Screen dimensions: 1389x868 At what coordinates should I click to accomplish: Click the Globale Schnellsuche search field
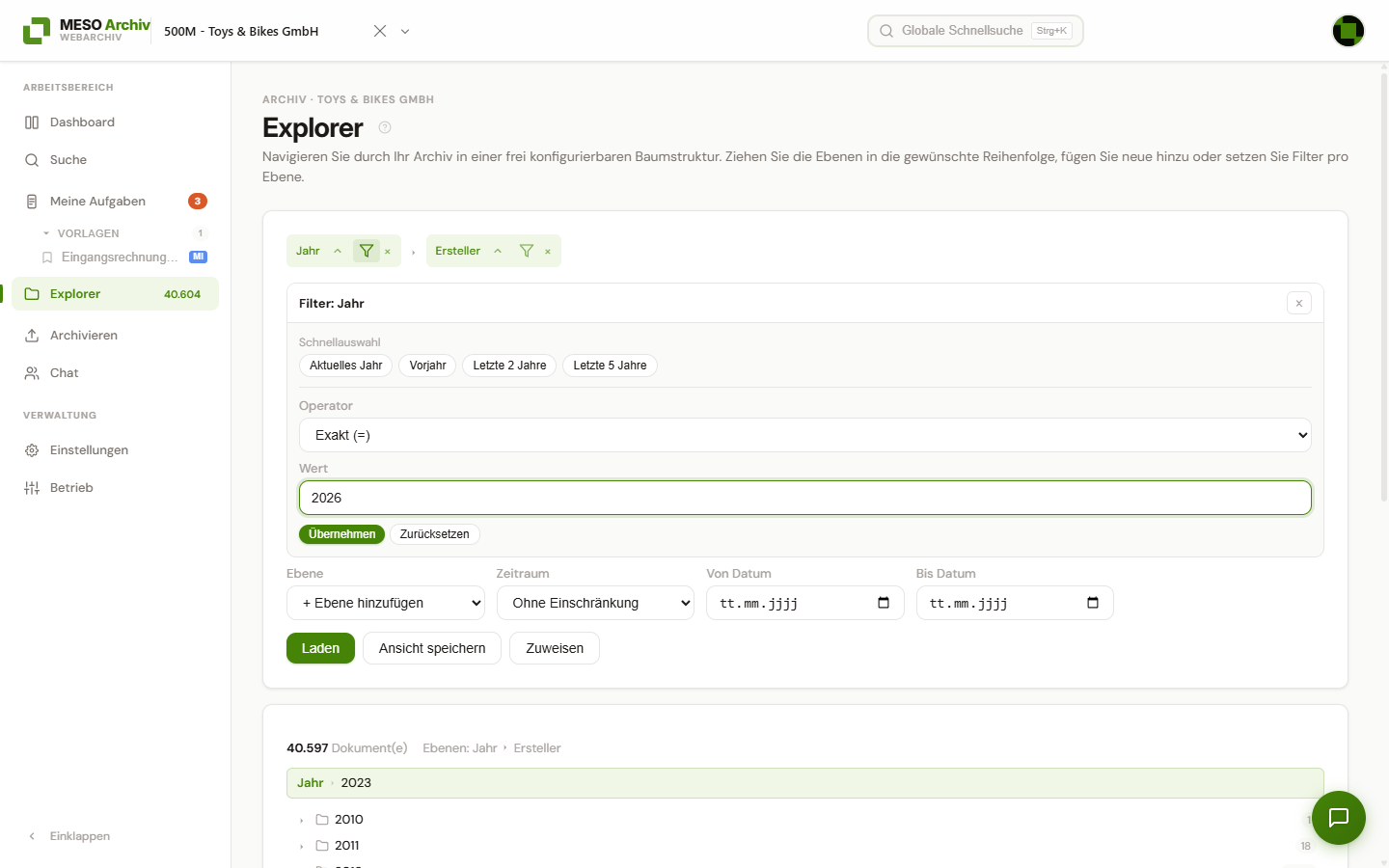975,31
